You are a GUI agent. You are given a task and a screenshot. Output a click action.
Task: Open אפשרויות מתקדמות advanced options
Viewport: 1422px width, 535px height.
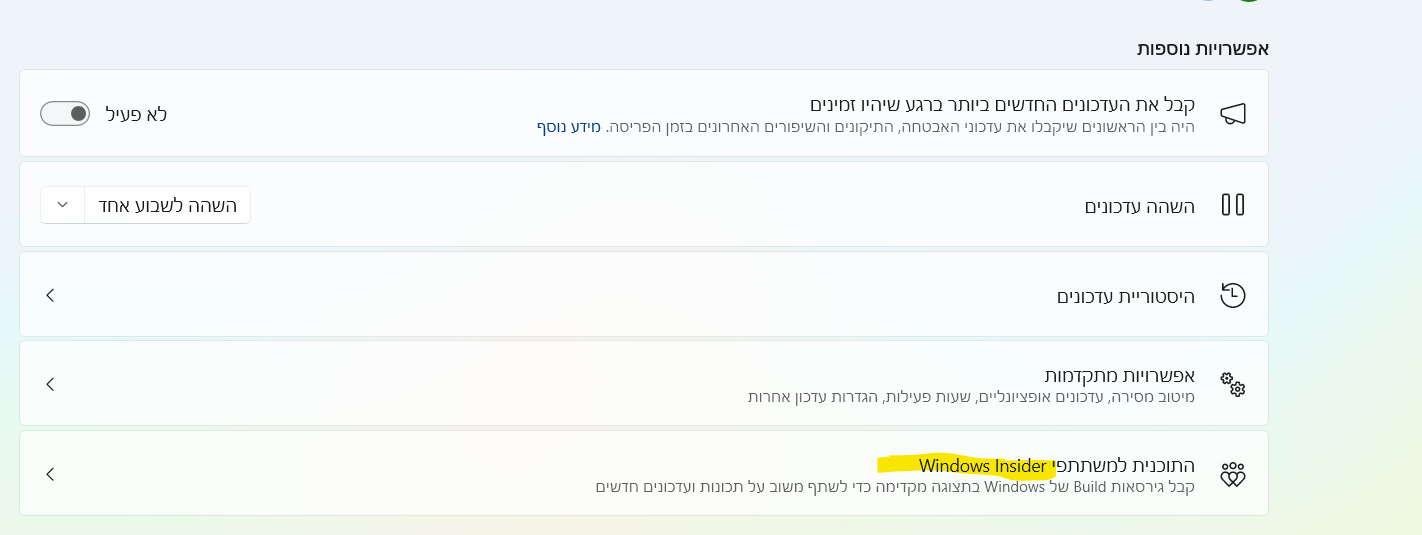coord(1119,376)
